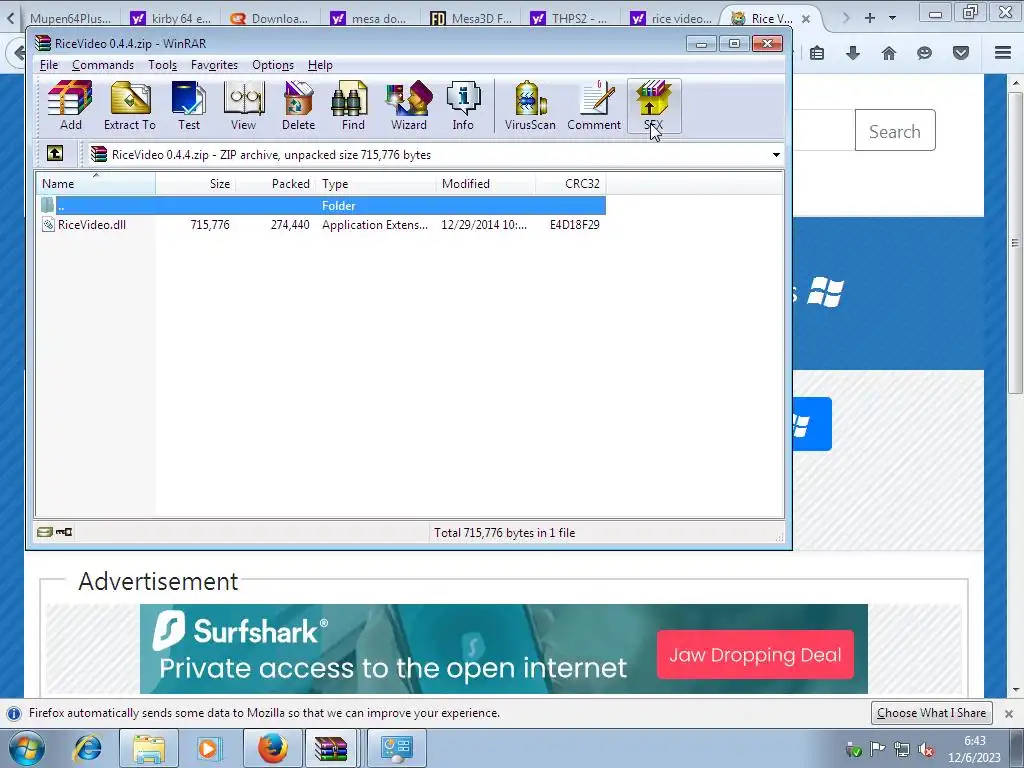Sort by the CRC32 column header
The width and height of the screenshot is (1024, 768).
click(571, 184)
